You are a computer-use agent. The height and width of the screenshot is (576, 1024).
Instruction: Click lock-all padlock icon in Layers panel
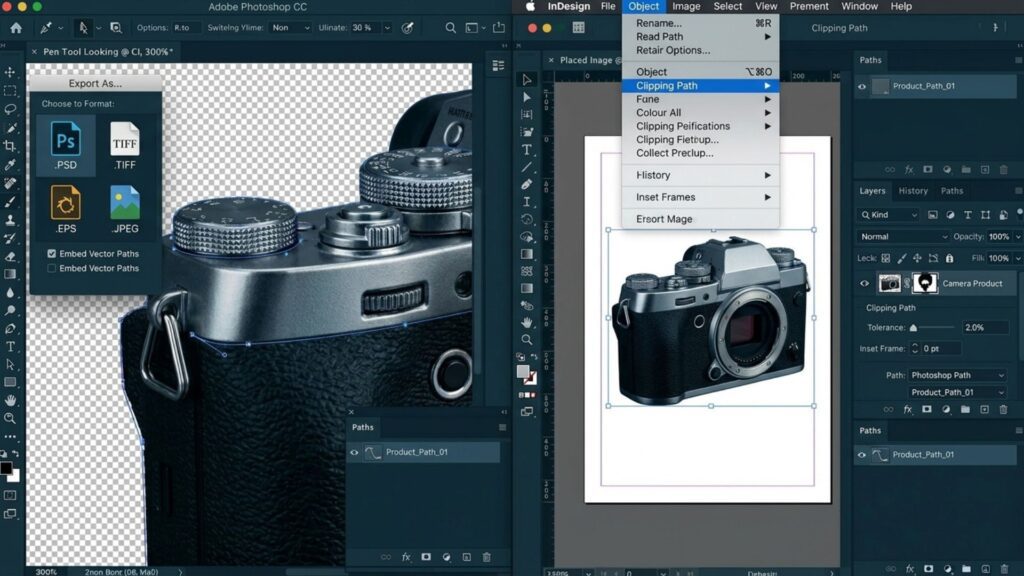[x=950, y=259]
